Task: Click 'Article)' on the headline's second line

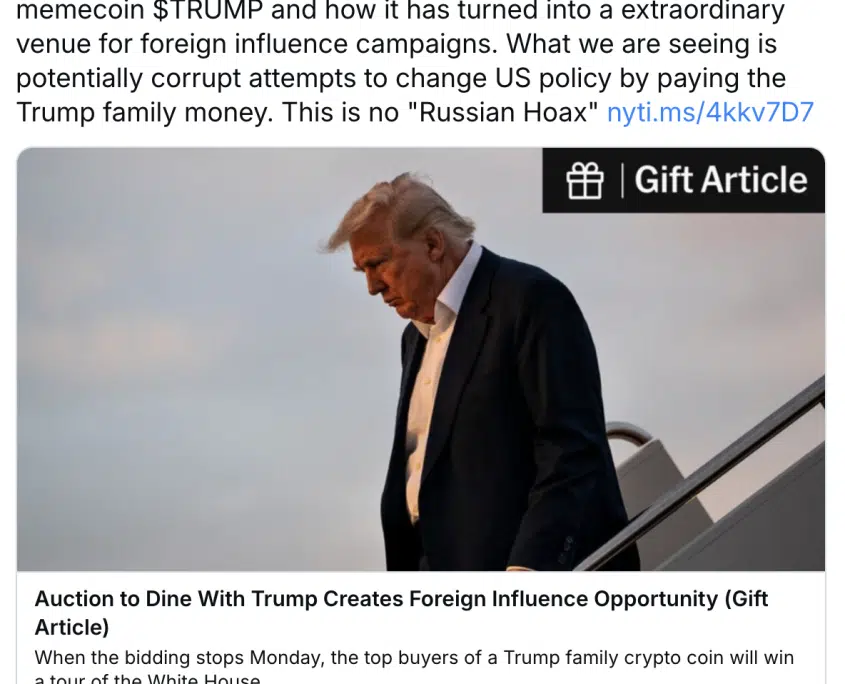Action: pyautogui.click(x=72, y=627)
